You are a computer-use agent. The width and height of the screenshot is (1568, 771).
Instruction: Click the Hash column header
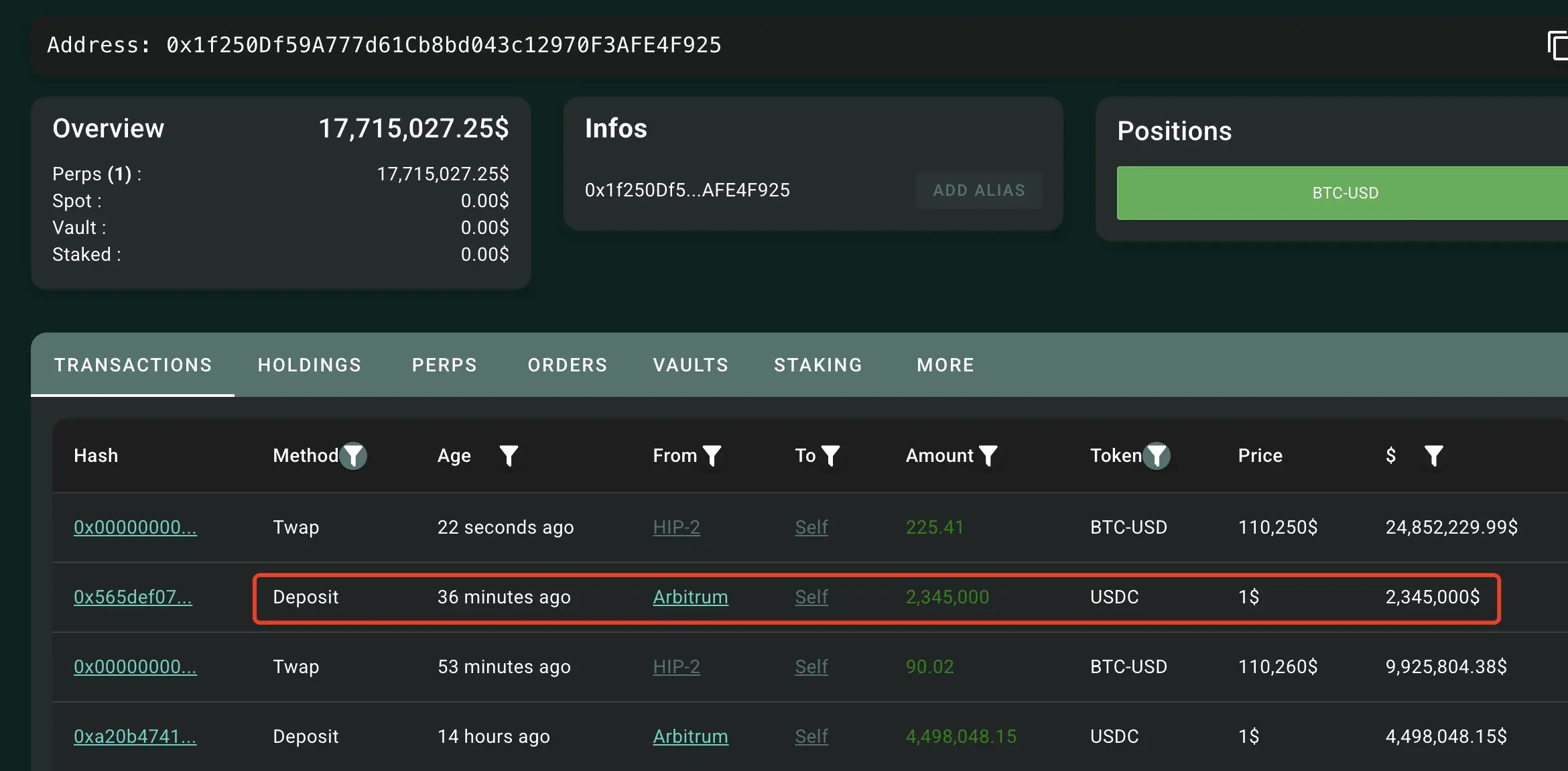96,456
